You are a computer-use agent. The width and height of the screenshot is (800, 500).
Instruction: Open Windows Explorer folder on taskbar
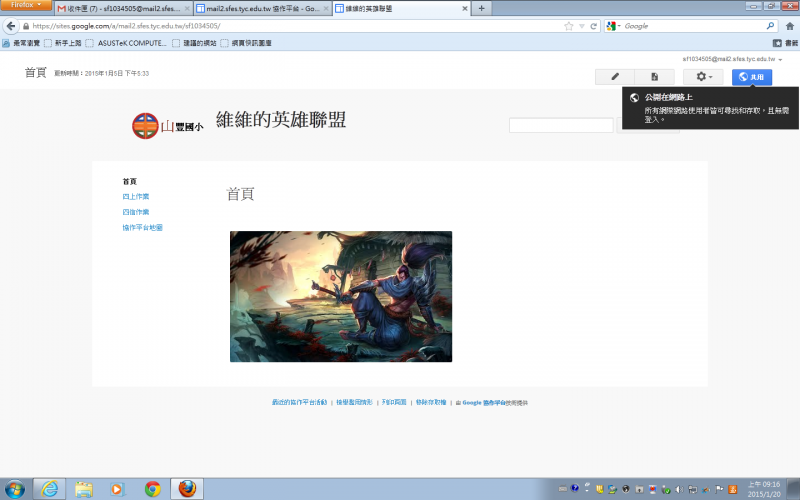84,489
